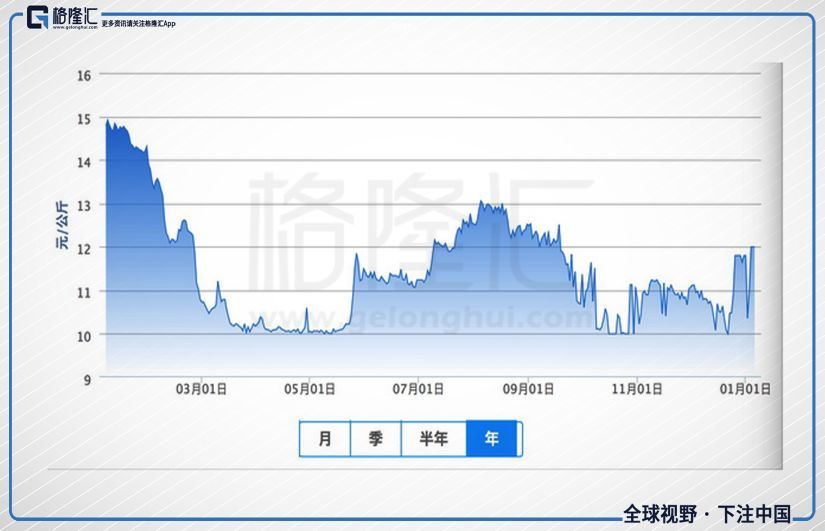Click the 全球视野·下注中国 footer slogan

[707, 513]
